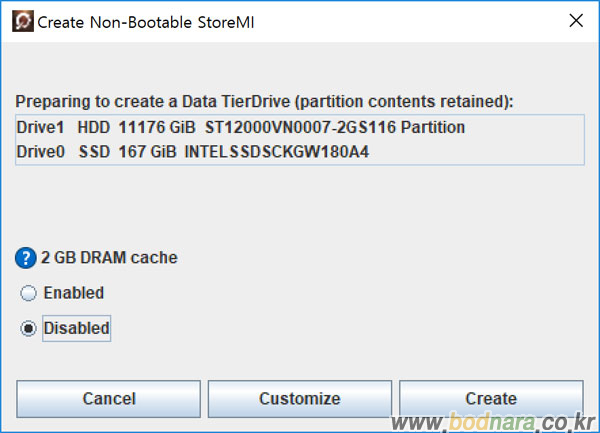Select the Drive1 HDD row in list
Image resolution: width=600 pixels, height=433 pixels.
tap(300, 127)
